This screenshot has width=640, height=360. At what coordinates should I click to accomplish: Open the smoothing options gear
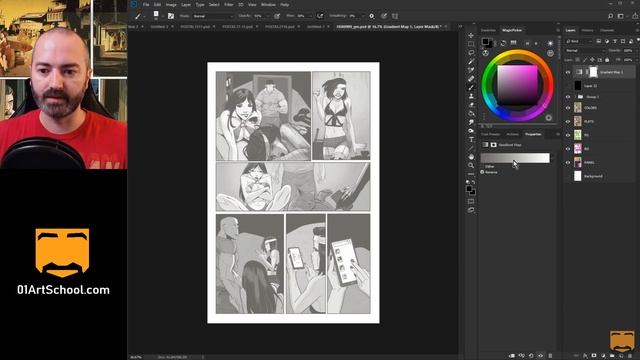pyautogui.click(x=371, y=16)
